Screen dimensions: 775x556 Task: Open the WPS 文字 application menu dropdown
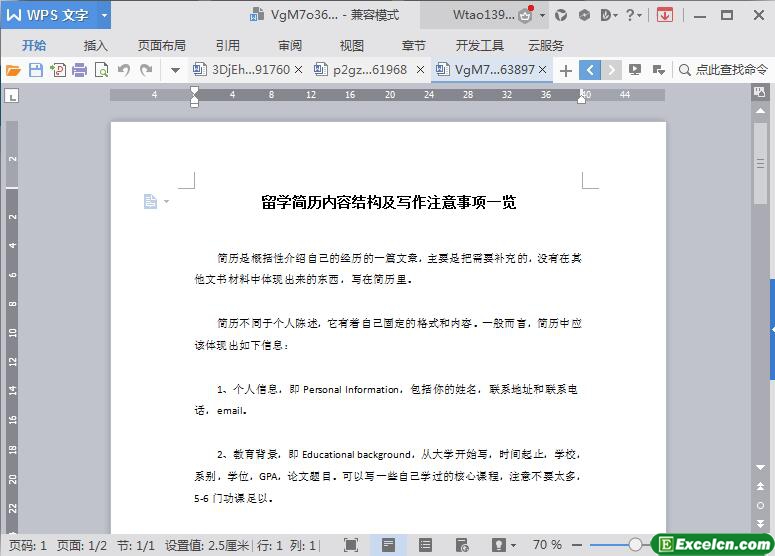coord(104,15)
